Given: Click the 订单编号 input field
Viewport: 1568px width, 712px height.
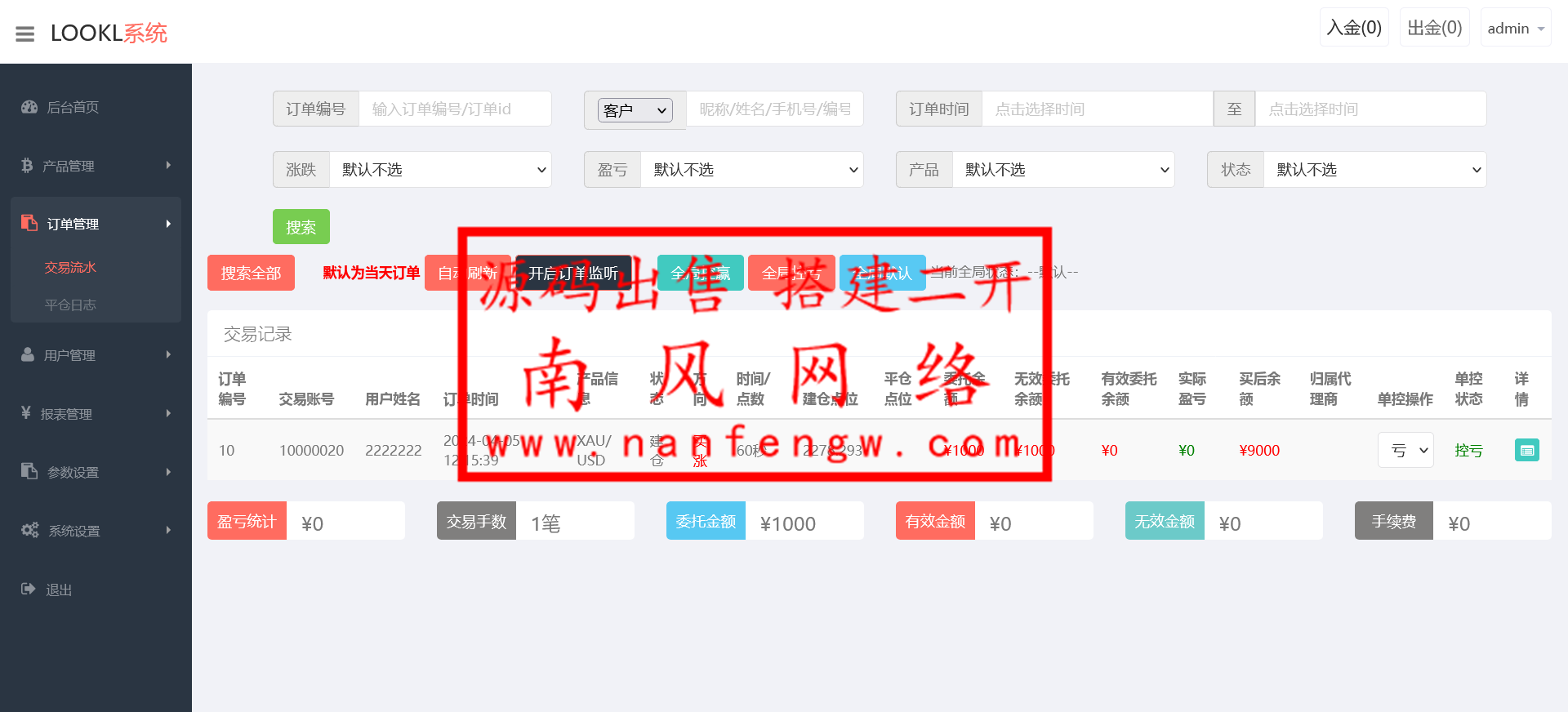Looking at the screenshot, I should point(455,109).
